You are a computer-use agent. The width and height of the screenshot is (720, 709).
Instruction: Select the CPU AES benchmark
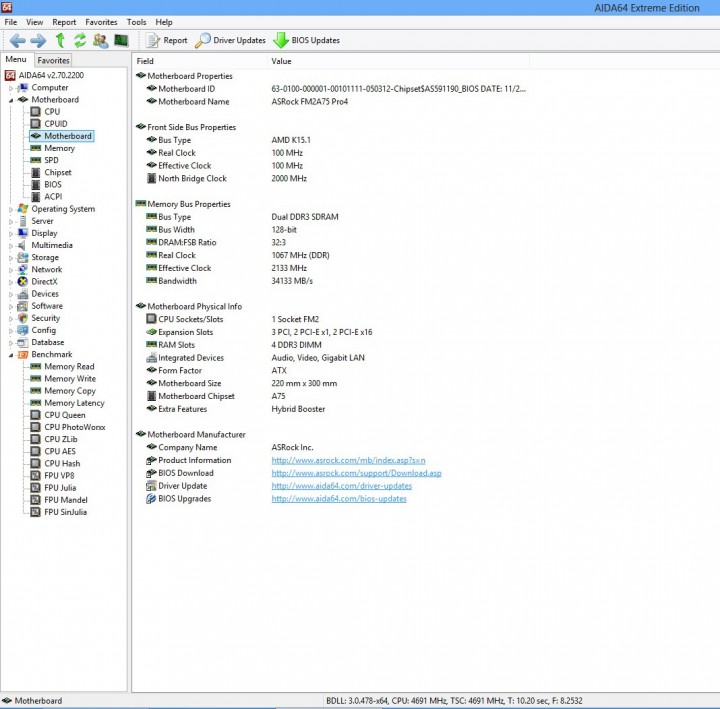pyautogui.click(x=60, y=451)
